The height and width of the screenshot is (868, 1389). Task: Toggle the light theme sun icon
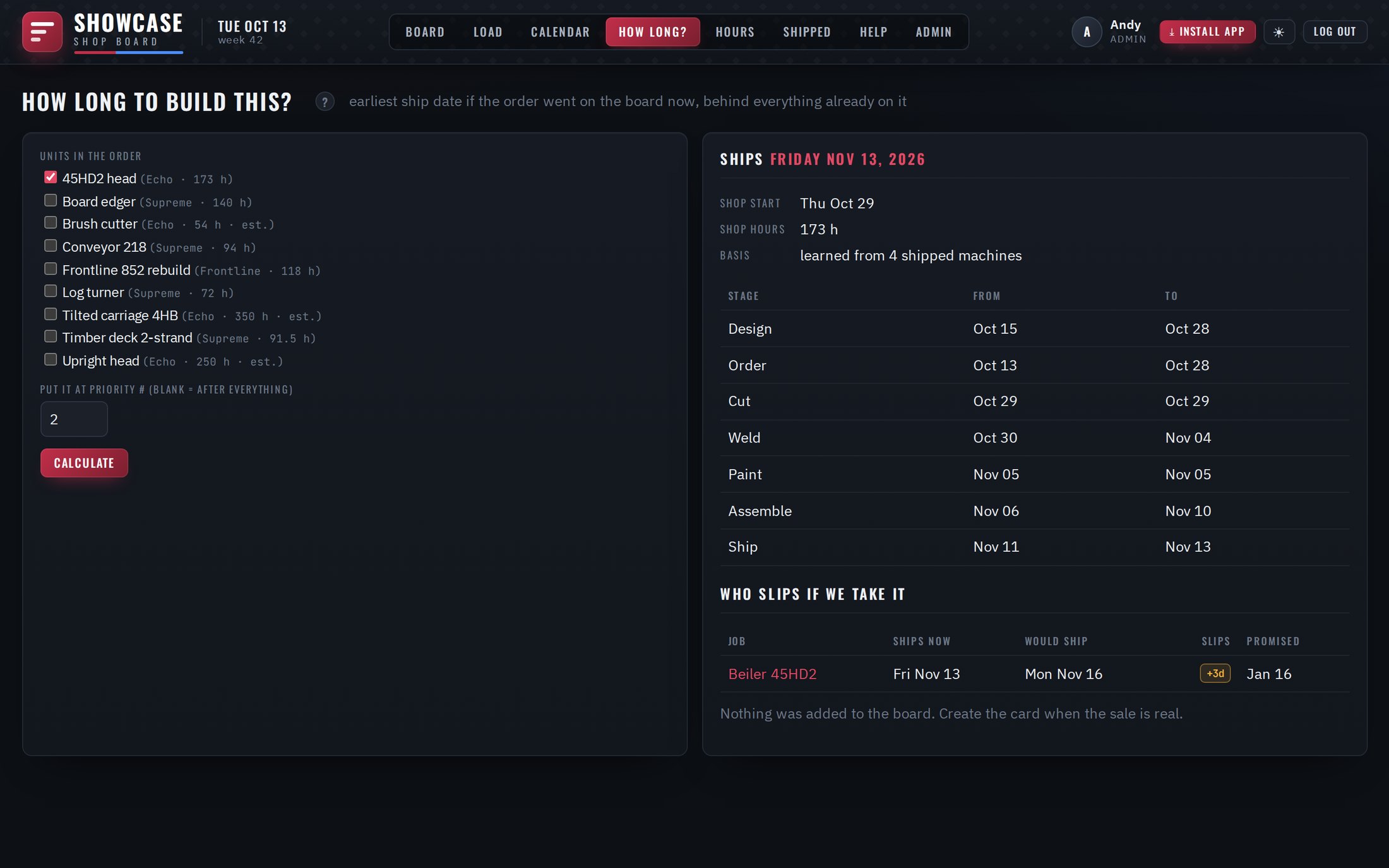pos(1279,32)
